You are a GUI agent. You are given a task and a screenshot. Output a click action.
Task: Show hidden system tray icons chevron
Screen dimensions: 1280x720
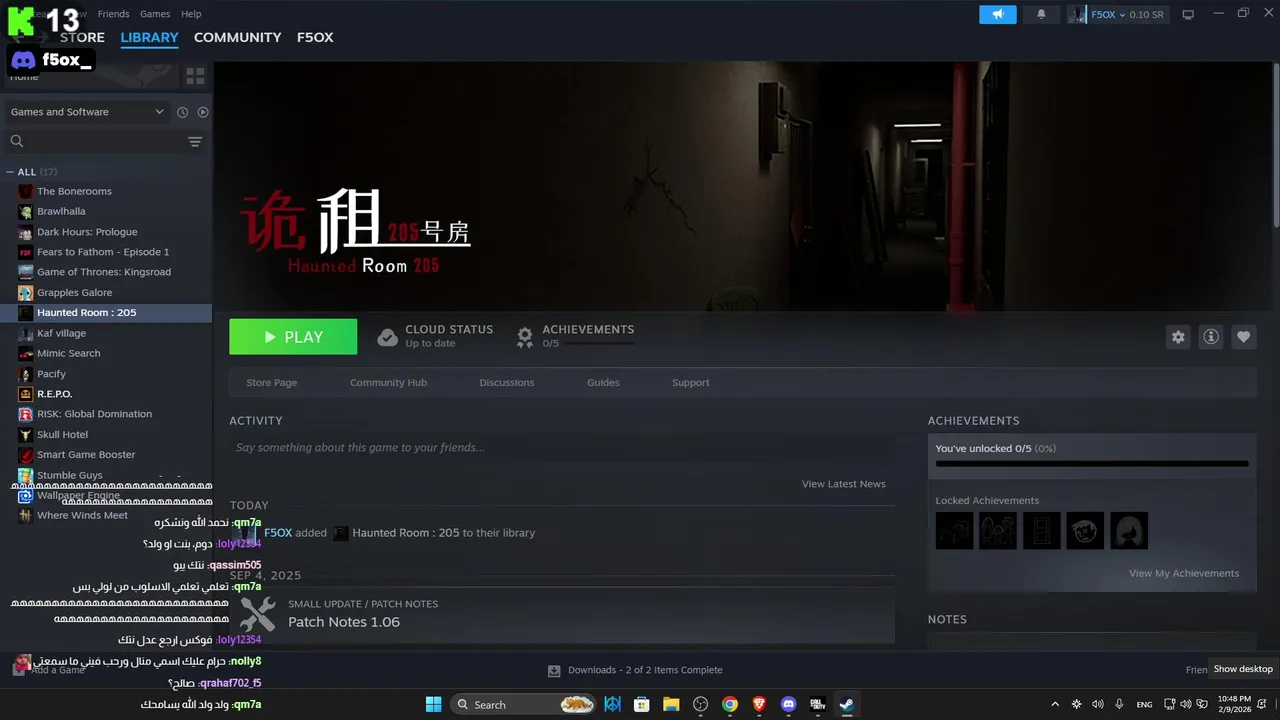1054,704
